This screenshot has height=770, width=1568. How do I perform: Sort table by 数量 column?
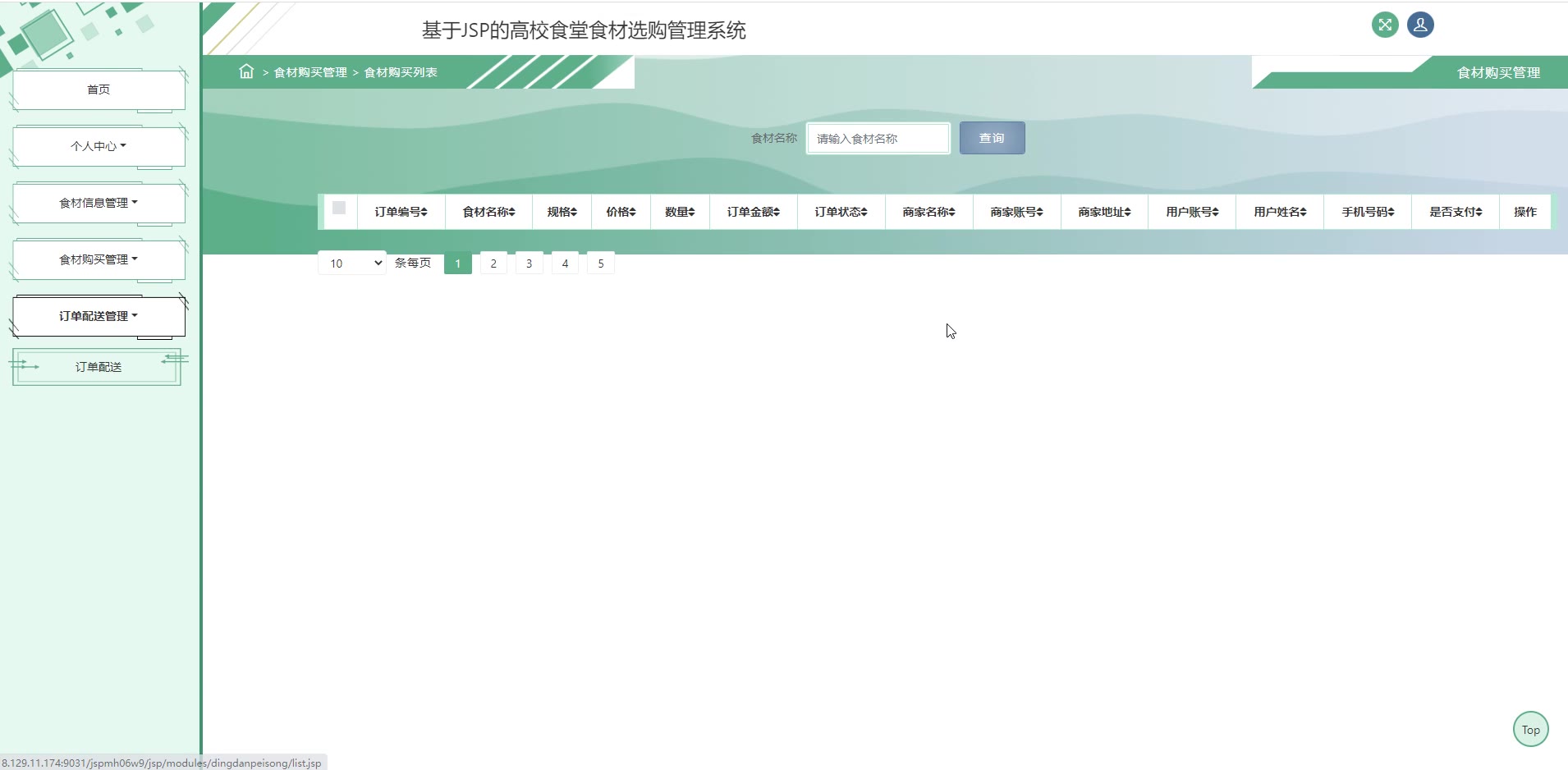[681, 212]
